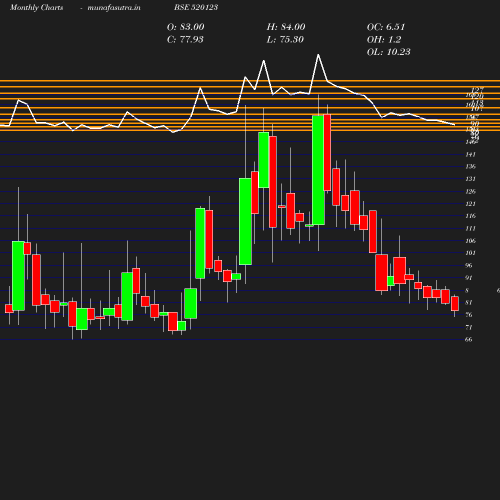Image resolution: width=500 pixels, height=500 pixels.
Task: Click the close value 'C: 77.93'
Action: pos(185,39)
